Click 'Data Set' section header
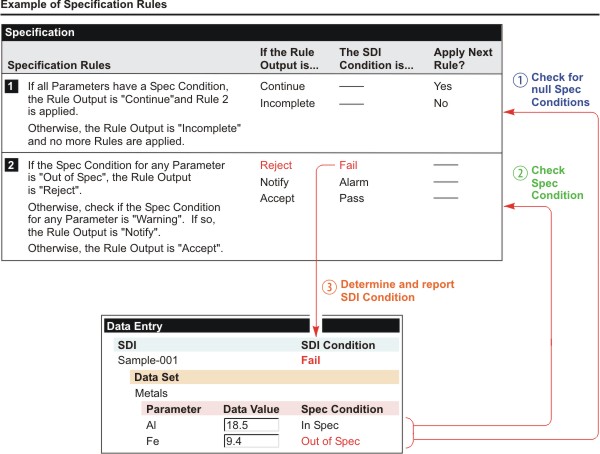 [264, 377]
